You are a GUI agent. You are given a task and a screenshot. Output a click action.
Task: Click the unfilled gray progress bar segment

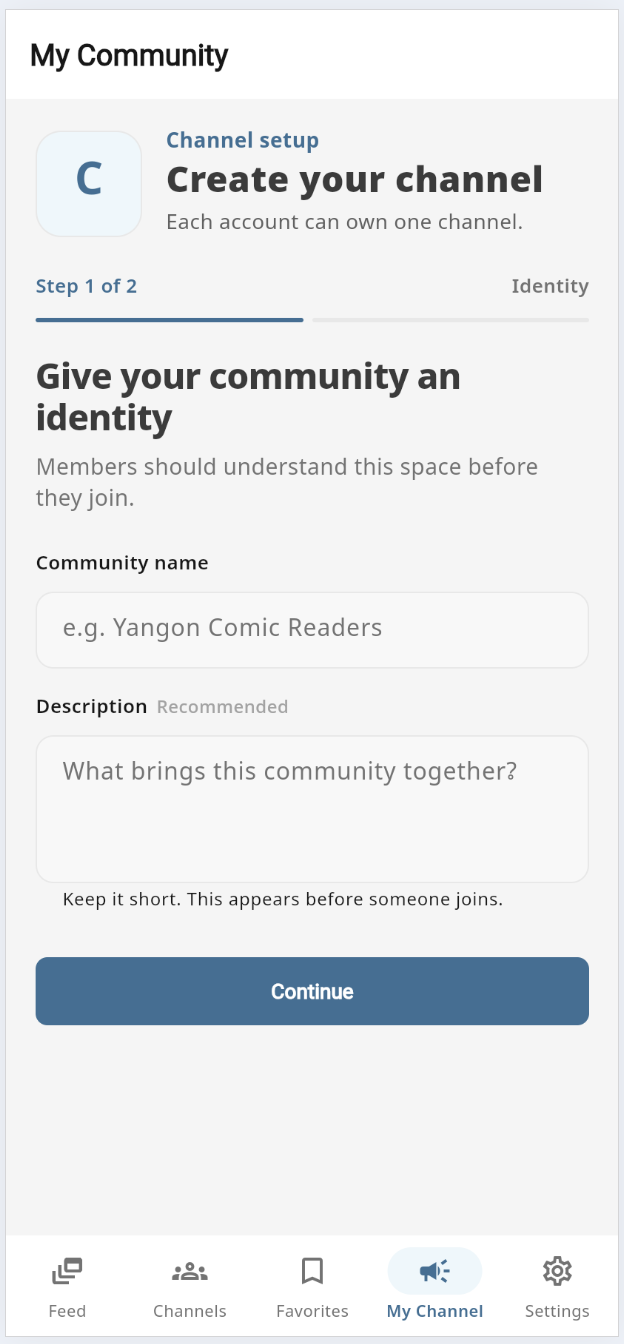tap(451, 320)
